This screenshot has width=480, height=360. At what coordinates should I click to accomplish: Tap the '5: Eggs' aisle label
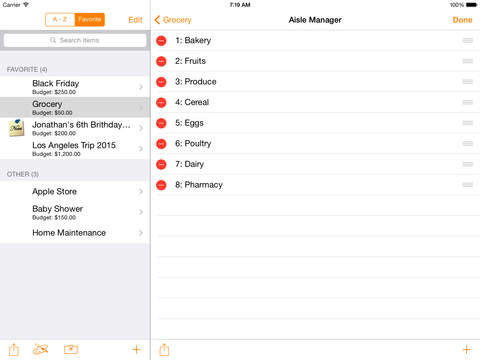coord(189,123)
